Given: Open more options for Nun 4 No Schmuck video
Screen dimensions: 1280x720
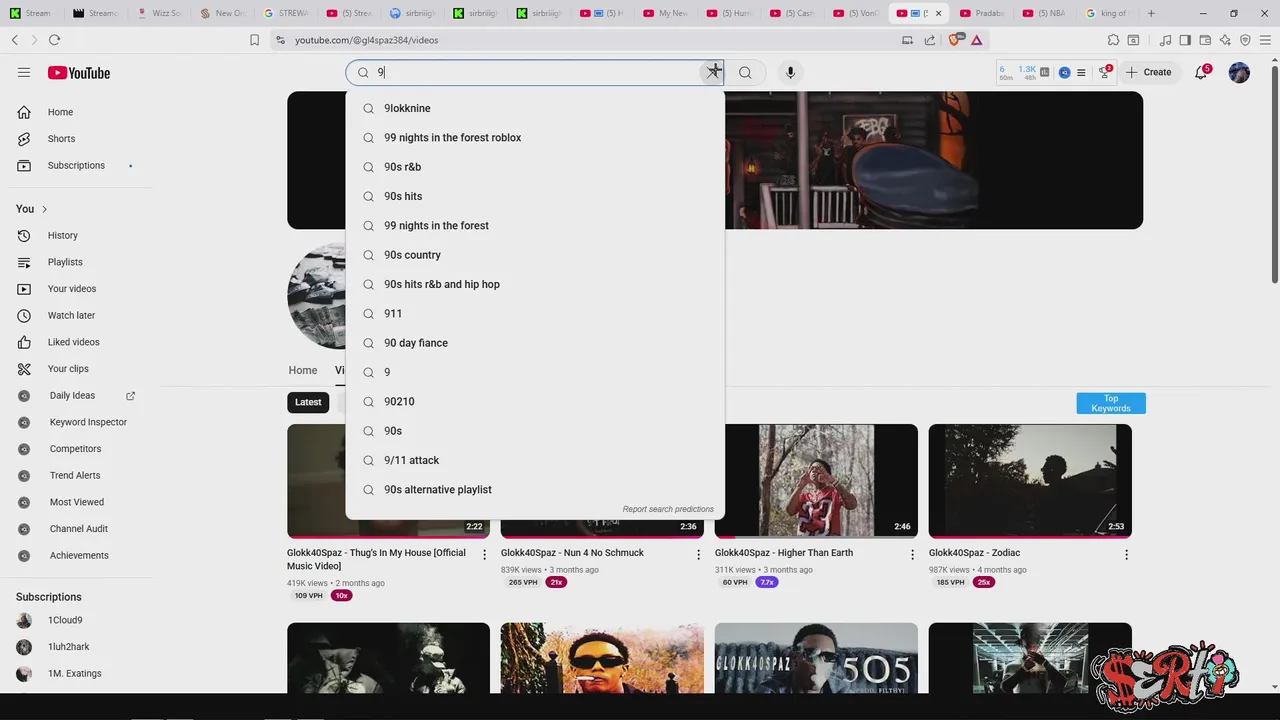Looking at the screenshot, I should point(699,554).
